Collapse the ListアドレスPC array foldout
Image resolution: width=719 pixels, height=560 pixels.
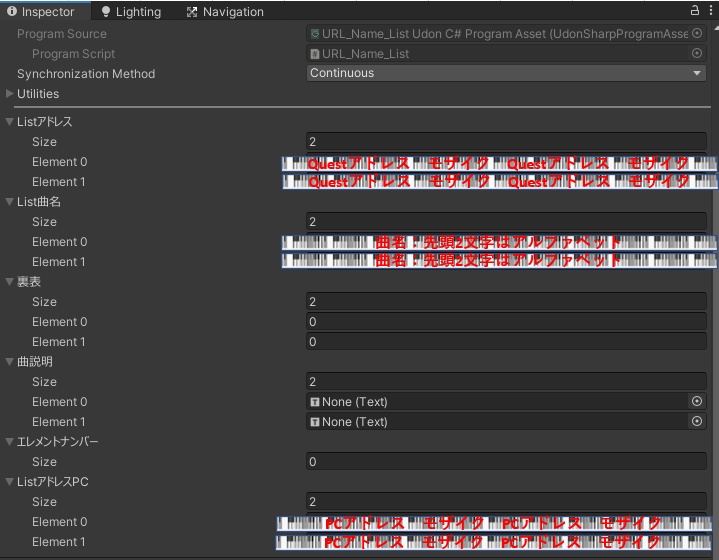pyautogui.click(x=9, y=482)
